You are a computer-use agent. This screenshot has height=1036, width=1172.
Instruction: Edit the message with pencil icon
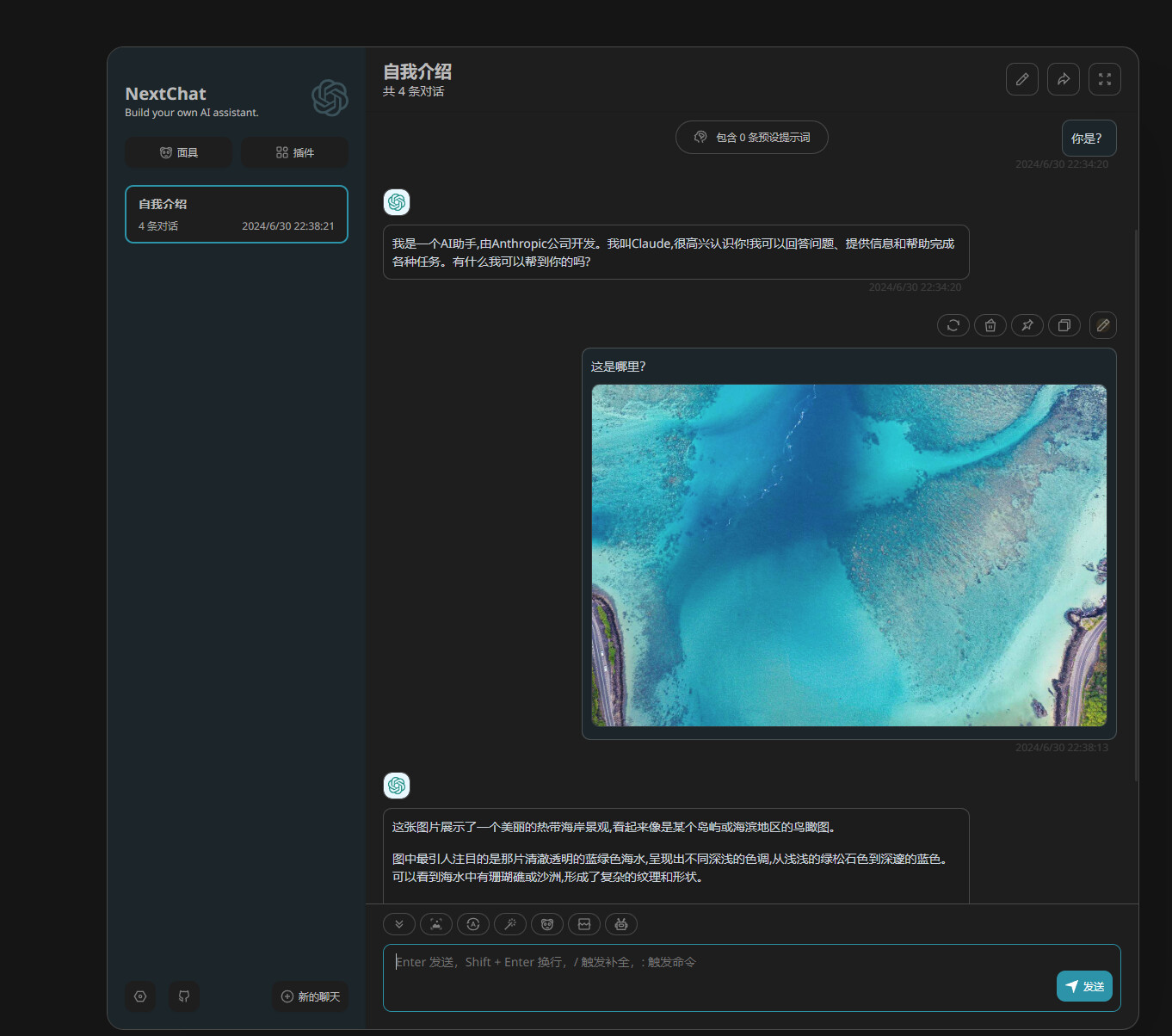click(1103, 324)
